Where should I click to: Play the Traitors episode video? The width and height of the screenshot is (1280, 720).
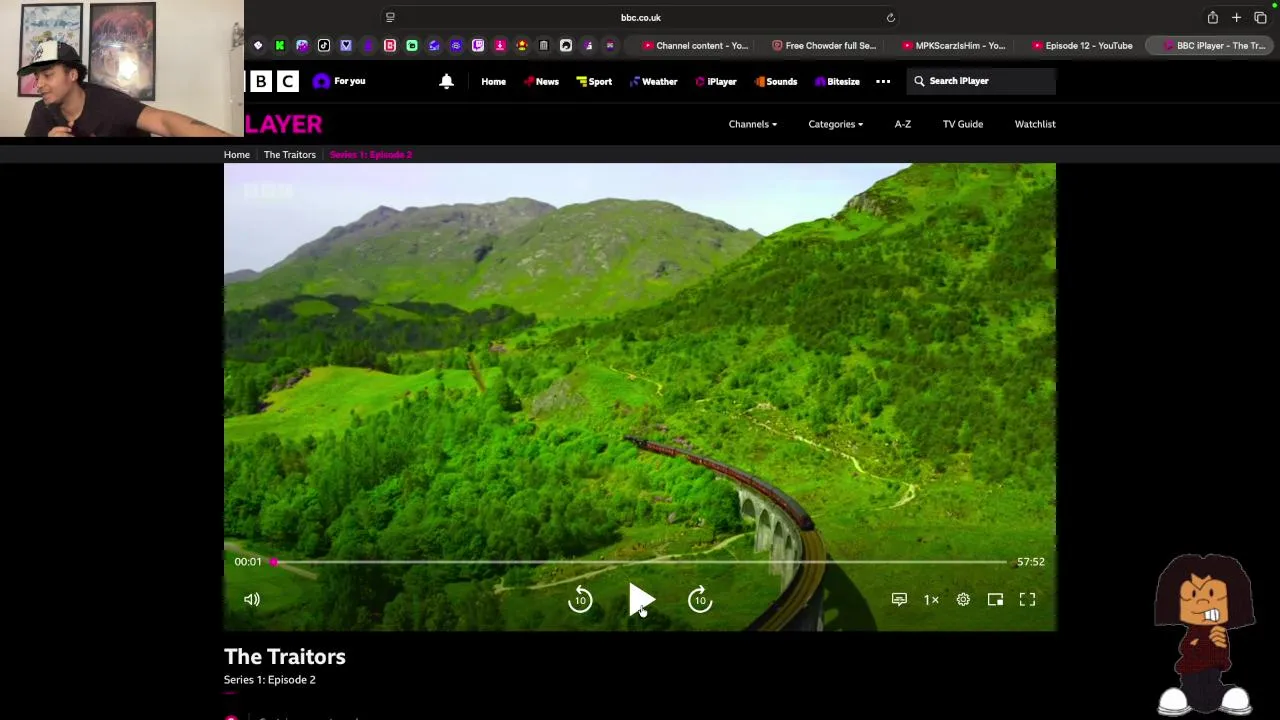(641, 600)
